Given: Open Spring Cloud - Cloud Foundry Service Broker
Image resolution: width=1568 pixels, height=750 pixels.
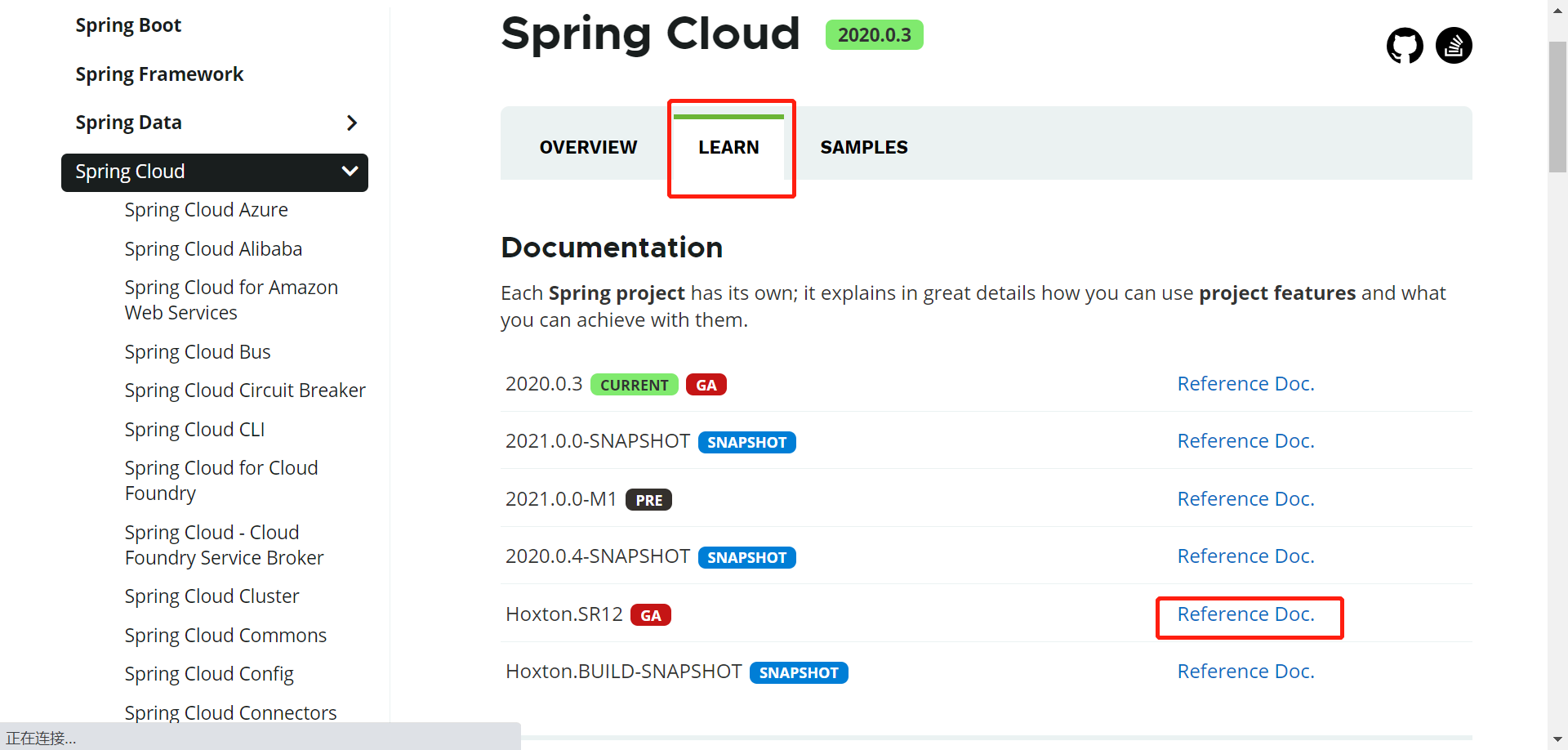Looking at the screenshot, I should 224,545.
